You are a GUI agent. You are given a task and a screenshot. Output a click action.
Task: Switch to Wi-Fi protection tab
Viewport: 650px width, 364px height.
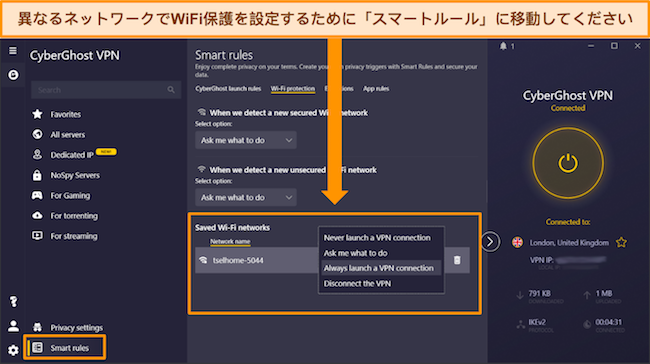[x=293, y=89]
